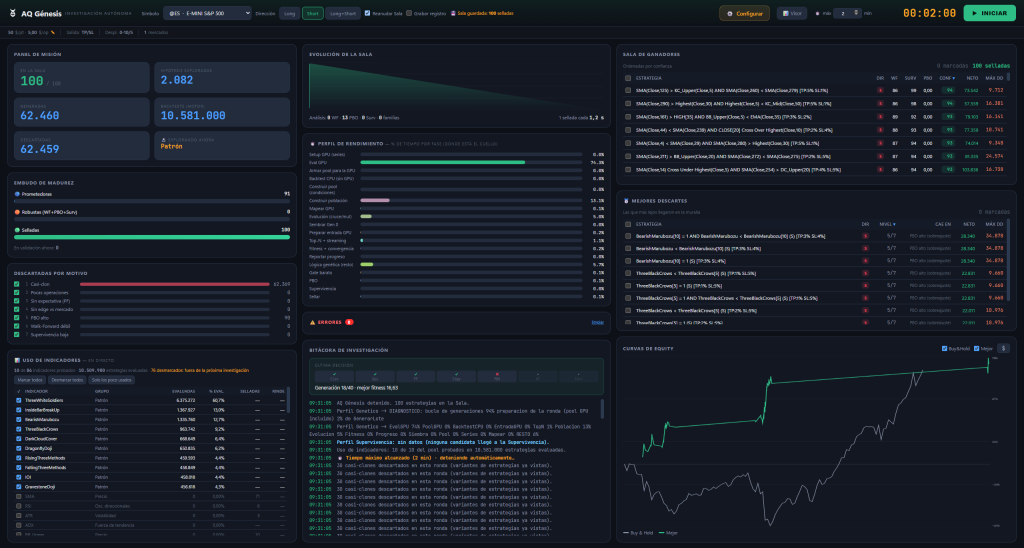Click the AQ Génesis logo icon
This screenshot has height=548, width=1024.
pyautogui.click(x=12, y=13)
